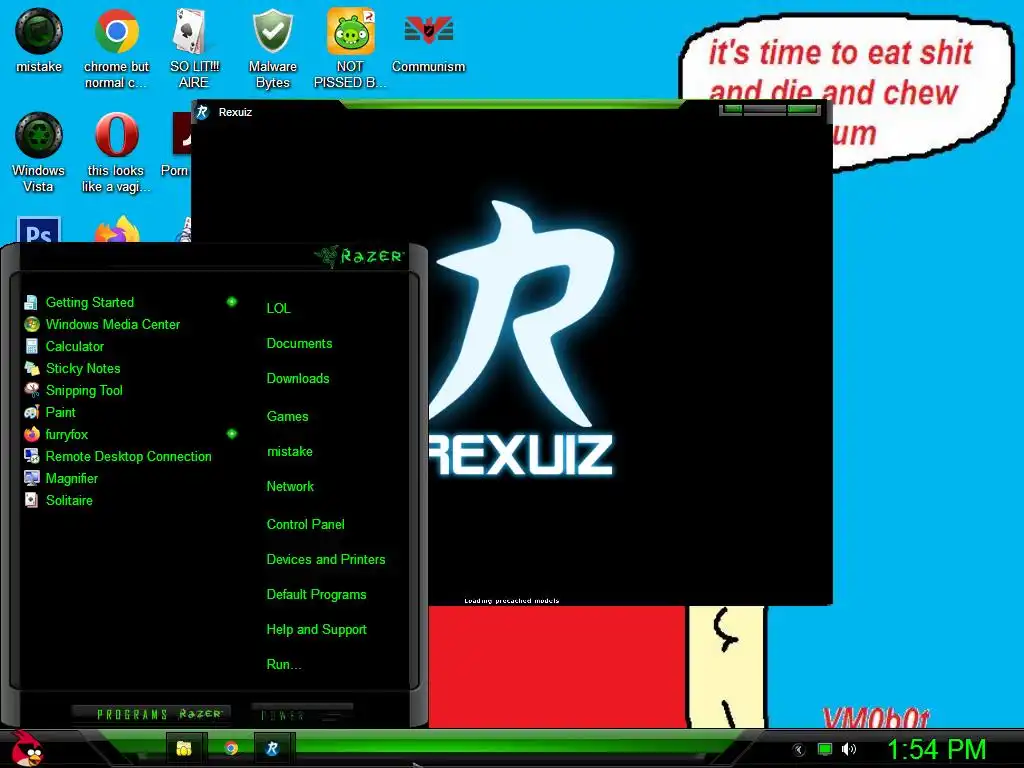
Task: Expand the furryfox jump list arrow
Action: click(231, 434)
